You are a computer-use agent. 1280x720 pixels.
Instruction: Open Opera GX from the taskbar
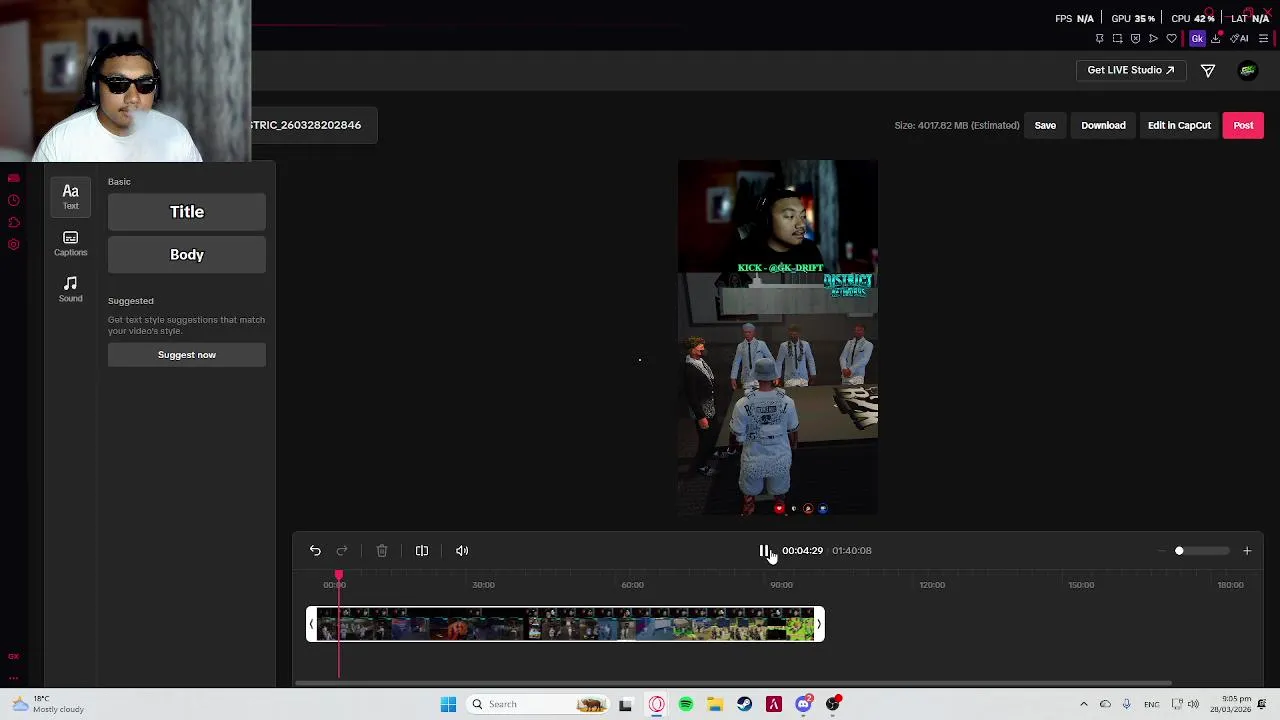(656, 704)
